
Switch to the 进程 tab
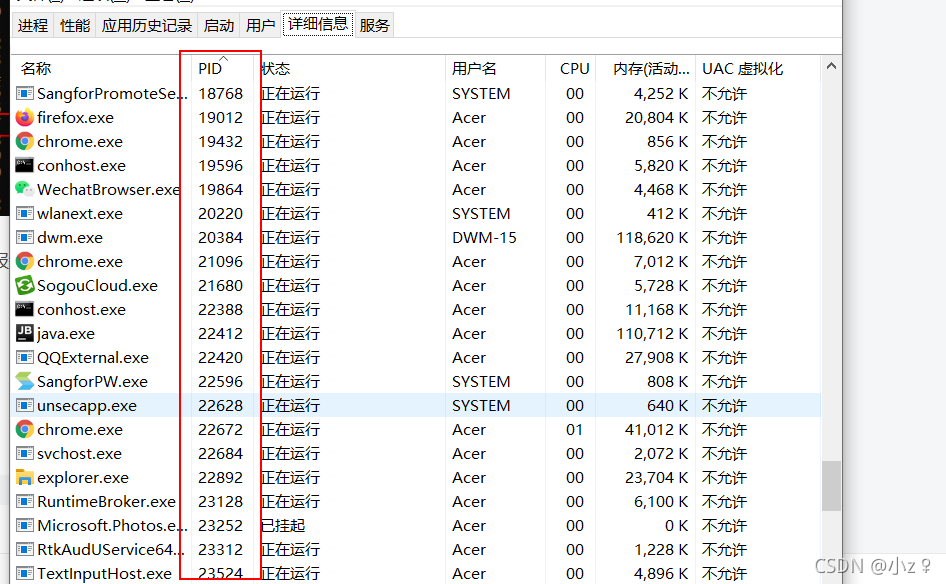(32, 25)
